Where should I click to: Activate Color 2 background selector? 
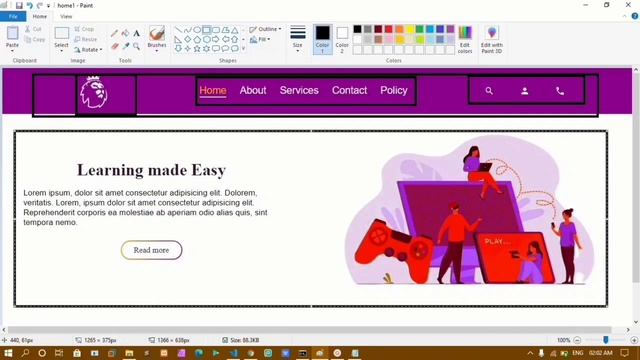tap(342, 40)
